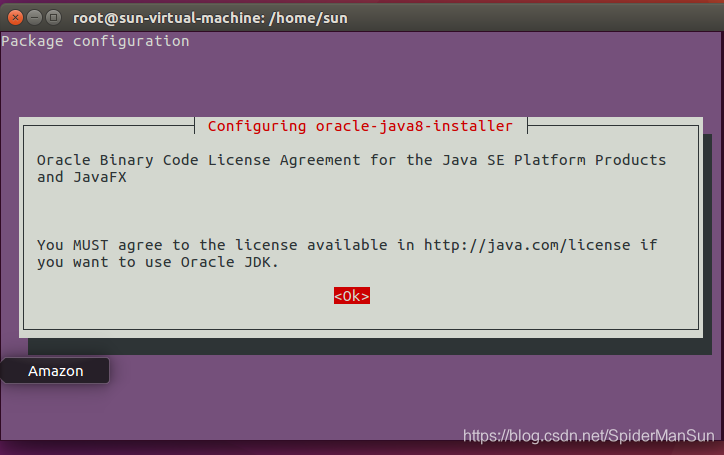Image resolution: width=724 pixels, height=455 pixels.
Task: Click 'Oracle Binary Code License Agreement' text line
Action: (351, 160)
